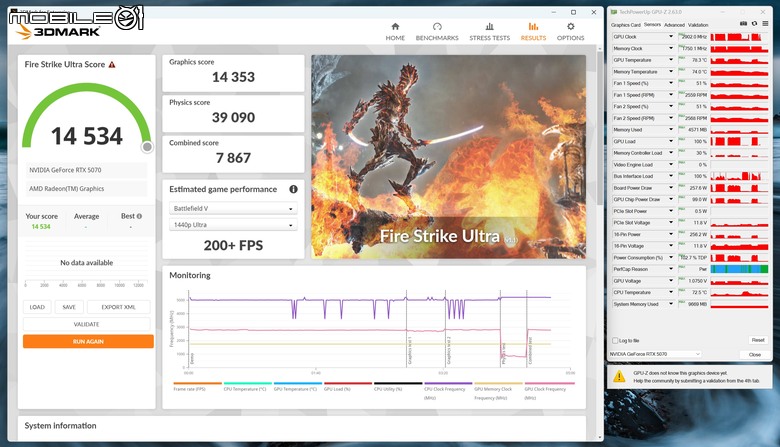Viewport: 780px width, 447px height.
Task: Click the info icon next to Best
Action: 139,216
